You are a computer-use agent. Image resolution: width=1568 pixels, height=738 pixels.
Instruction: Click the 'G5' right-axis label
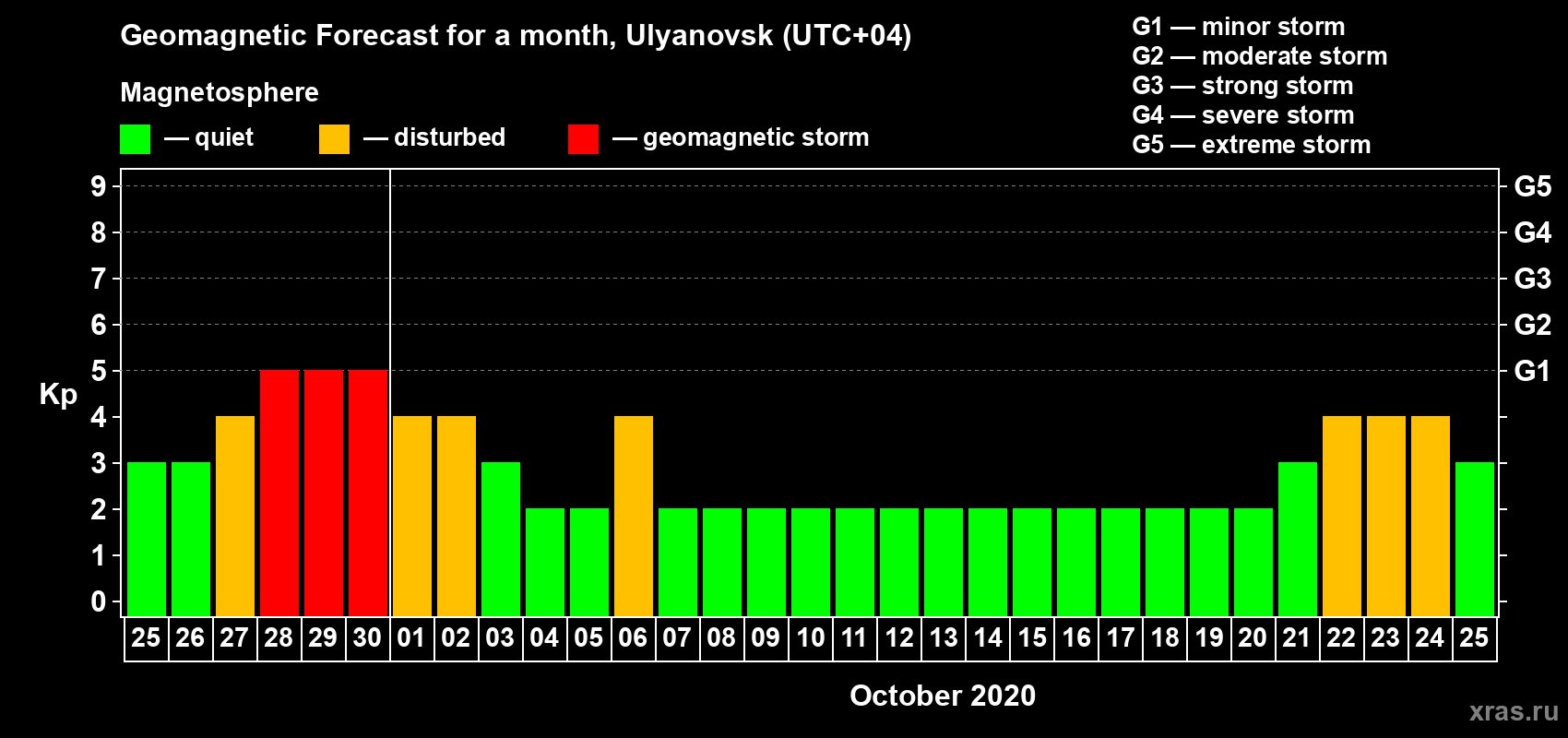(1533, 186)
